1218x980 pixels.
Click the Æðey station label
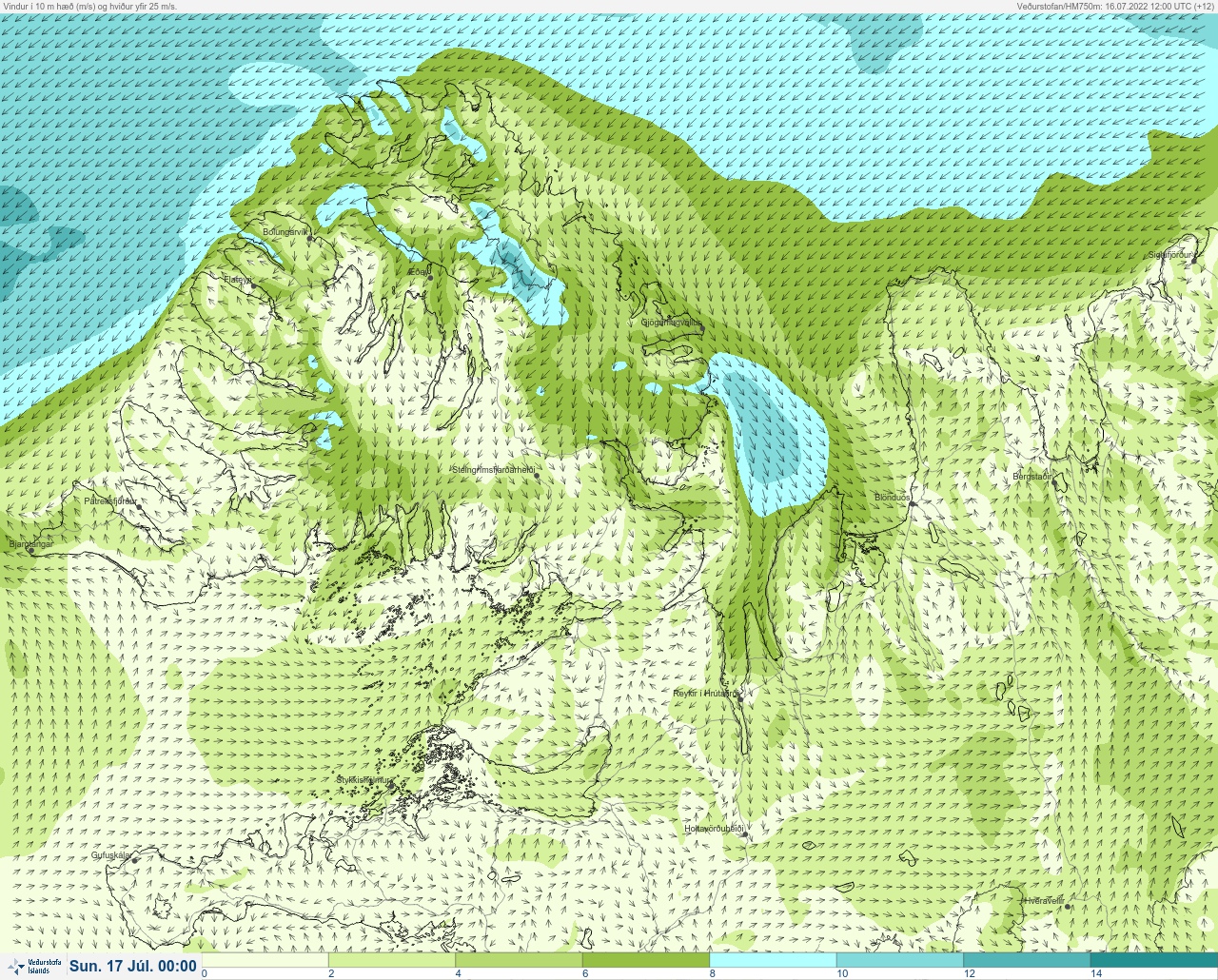tap(419, 272)
